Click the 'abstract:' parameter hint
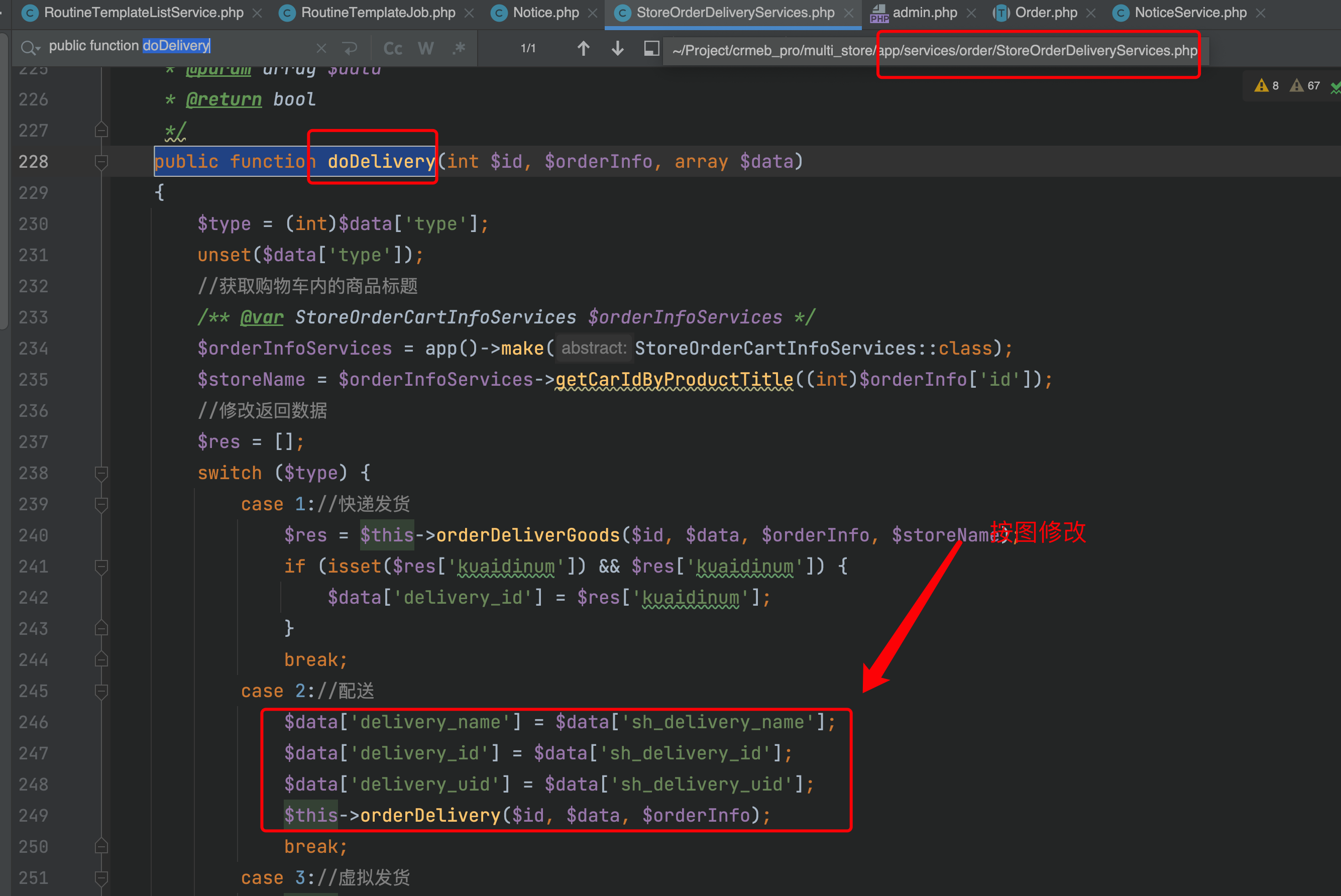The width and height of the screenshot is (1341, 896). click(594, 348)
